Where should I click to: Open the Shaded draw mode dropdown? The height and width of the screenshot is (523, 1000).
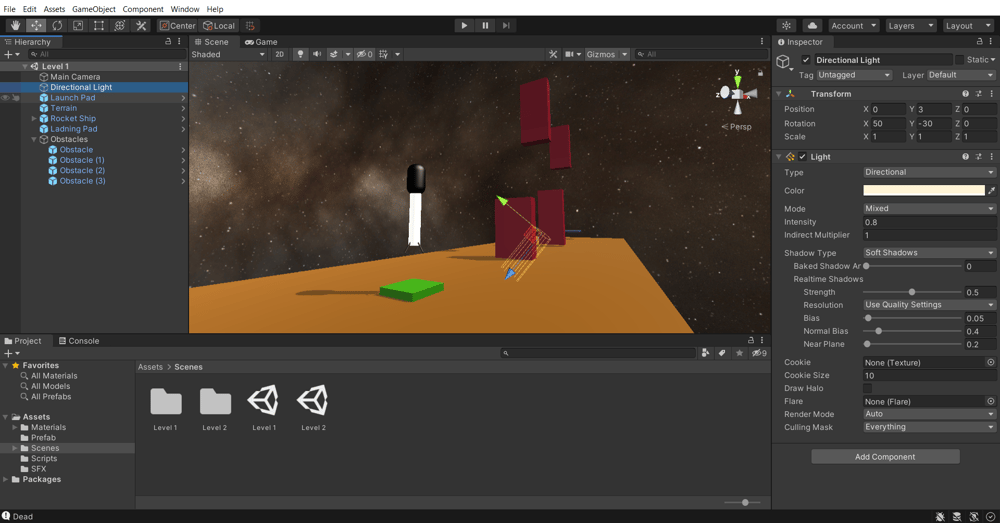coord(228,54)
